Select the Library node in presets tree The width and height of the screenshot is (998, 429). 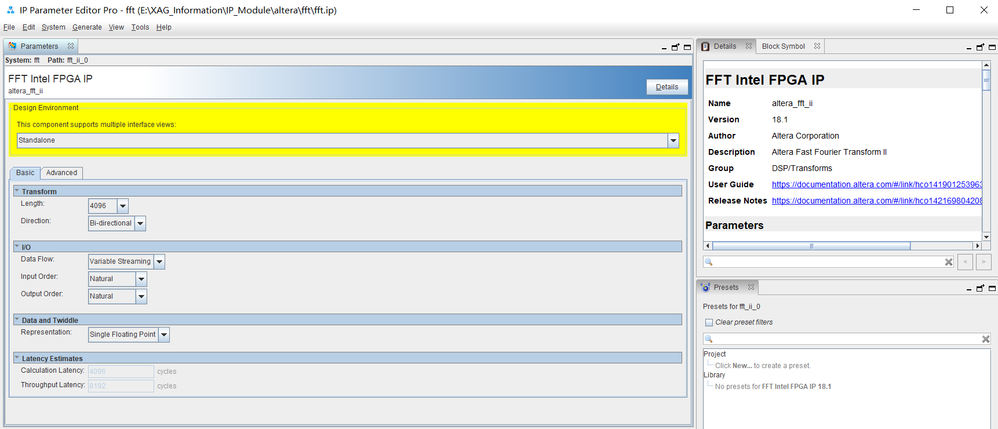pos(714,375)
